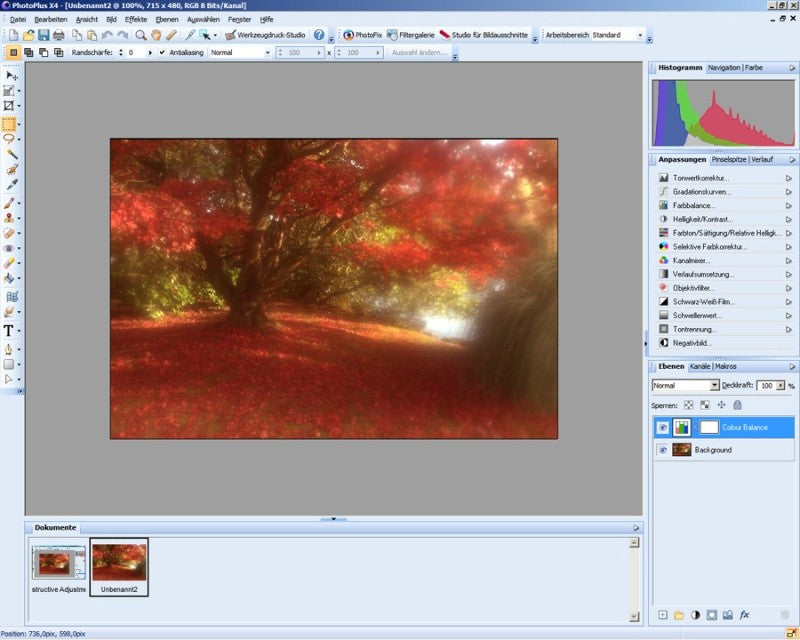Select the Paintbrush tool

coord(9,203)
